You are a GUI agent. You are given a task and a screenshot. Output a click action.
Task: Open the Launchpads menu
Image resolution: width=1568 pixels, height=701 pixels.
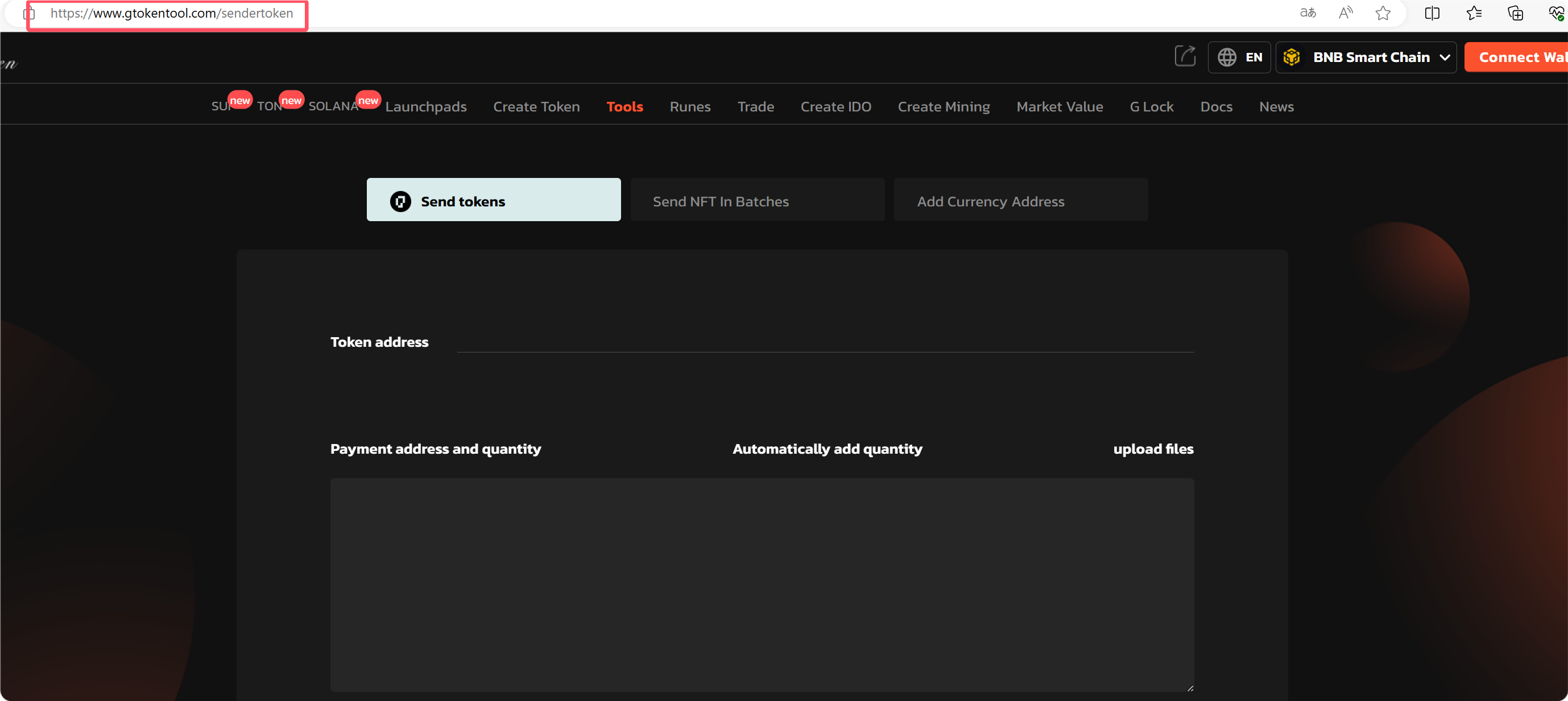click(x=425, y=106)
